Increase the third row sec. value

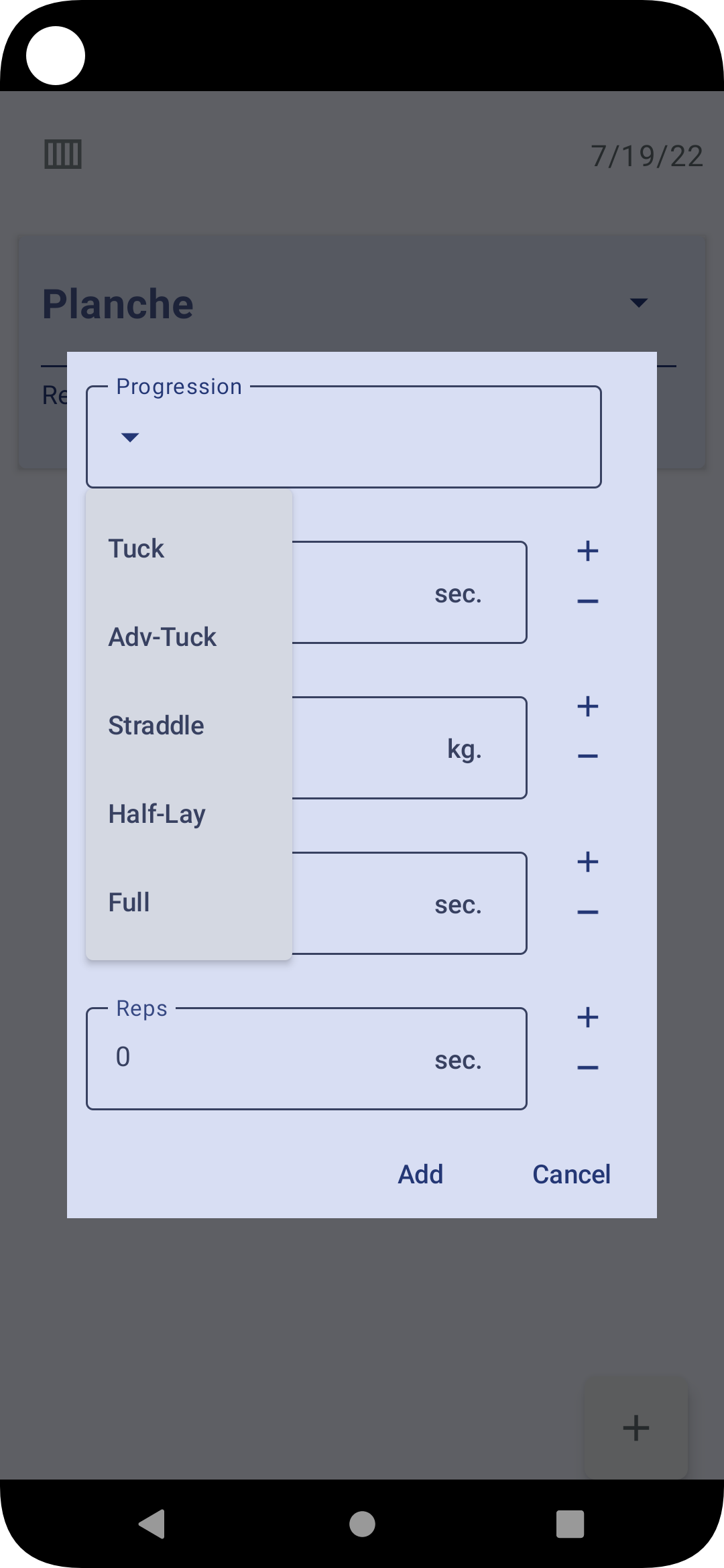[x=588, y=862]
